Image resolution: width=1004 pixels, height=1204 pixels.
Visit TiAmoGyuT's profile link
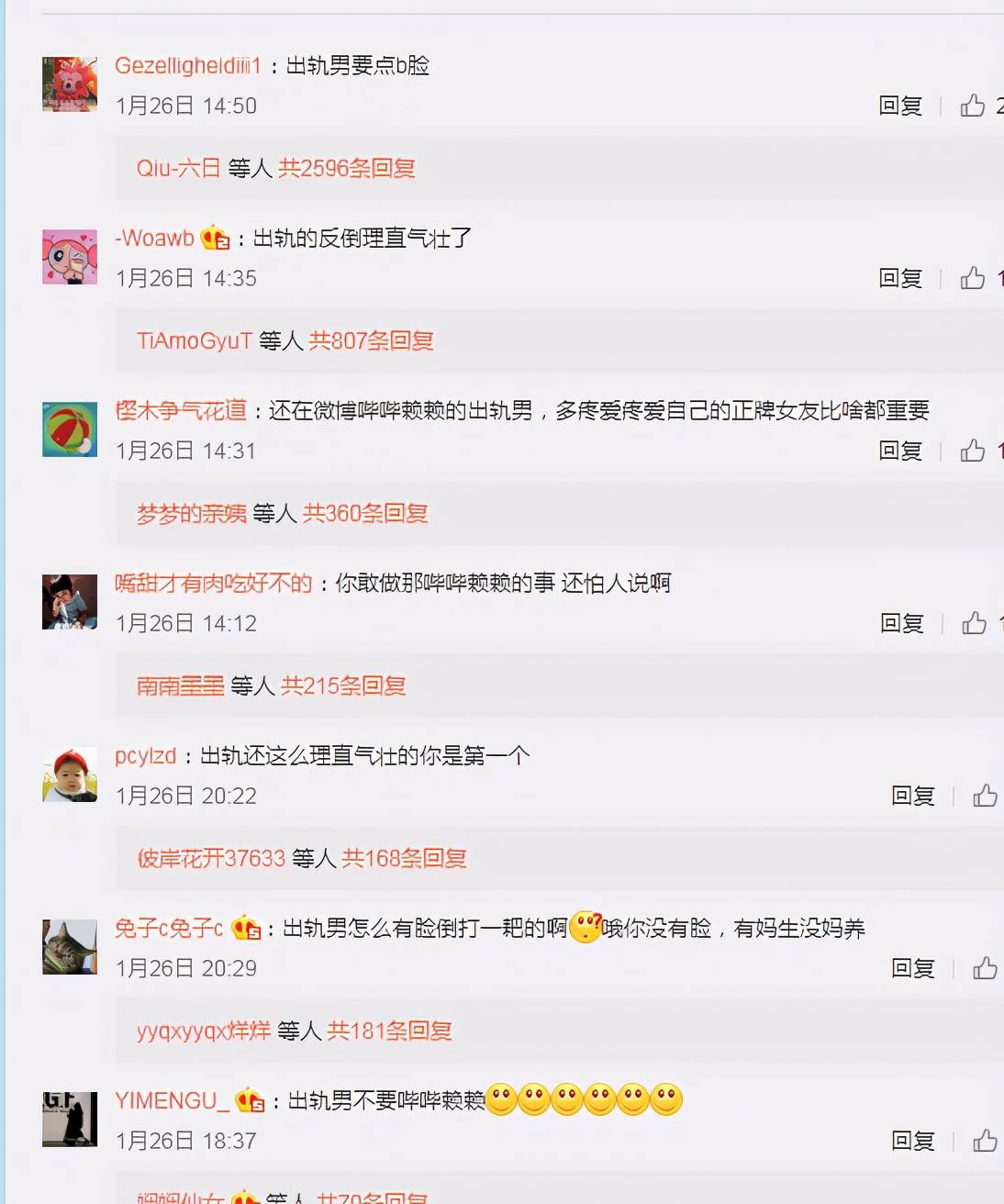point(195,340)
